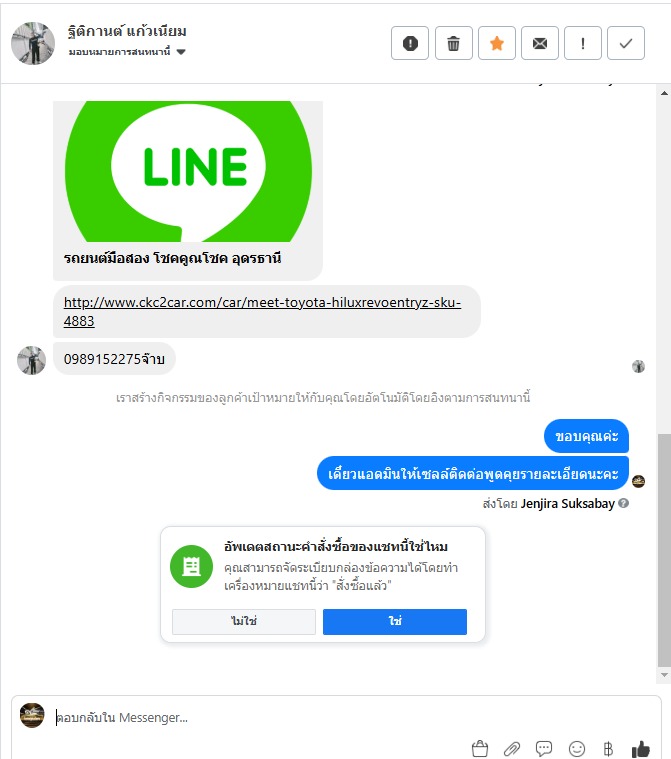
Task: Request payment using the baht icon
Action: (x=608, y=748)
